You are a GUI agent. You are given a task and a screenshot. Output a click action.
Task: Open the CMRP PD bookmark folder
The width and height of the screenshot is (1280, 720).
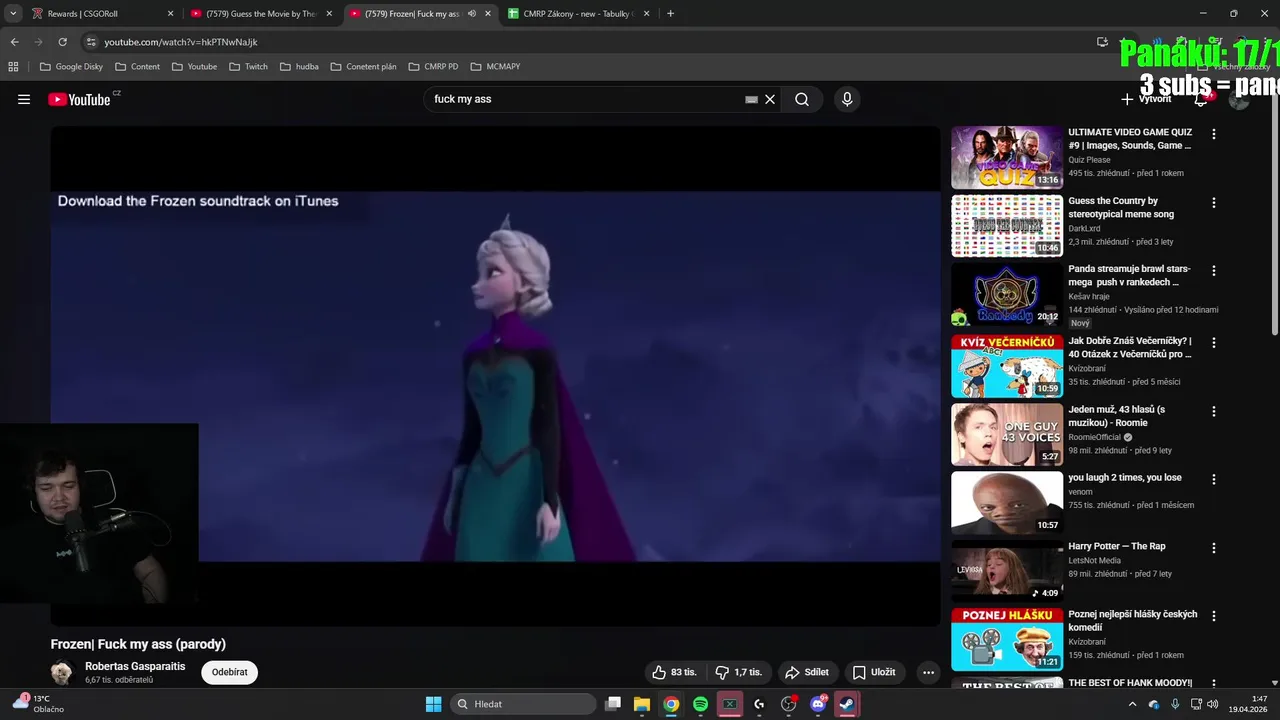click(433, 66)
